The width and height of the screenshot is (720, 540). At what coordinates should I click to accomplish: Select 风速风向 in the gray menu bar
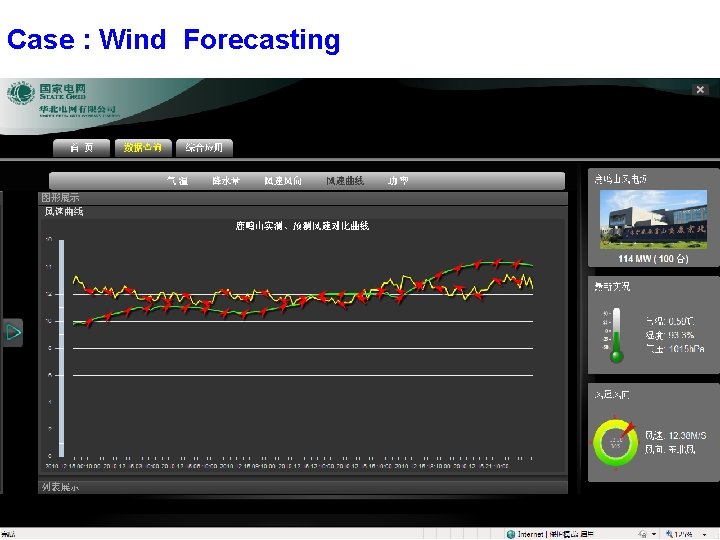pyautogui.click(x=283, y=181)
